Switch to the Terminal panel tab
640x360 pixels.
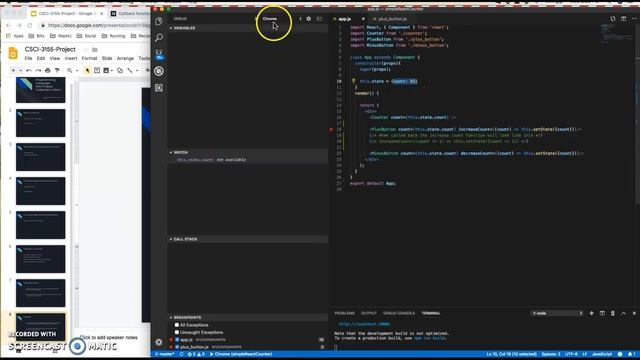[431, 313]
